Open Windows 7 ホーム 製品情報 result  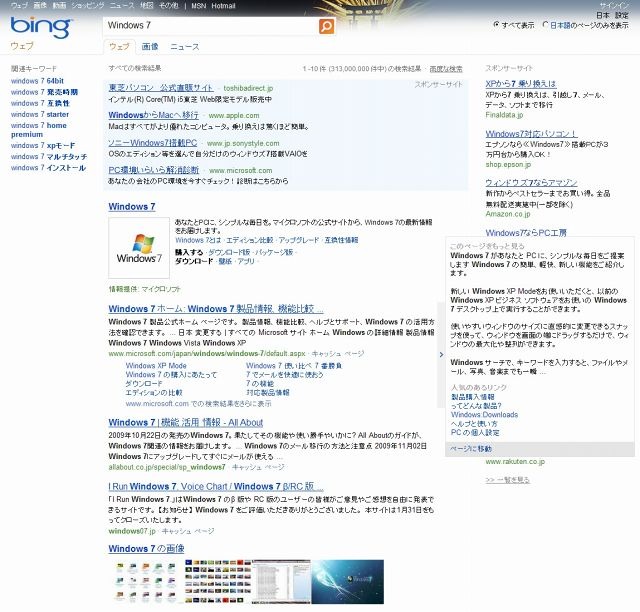[x=216, y=309]
